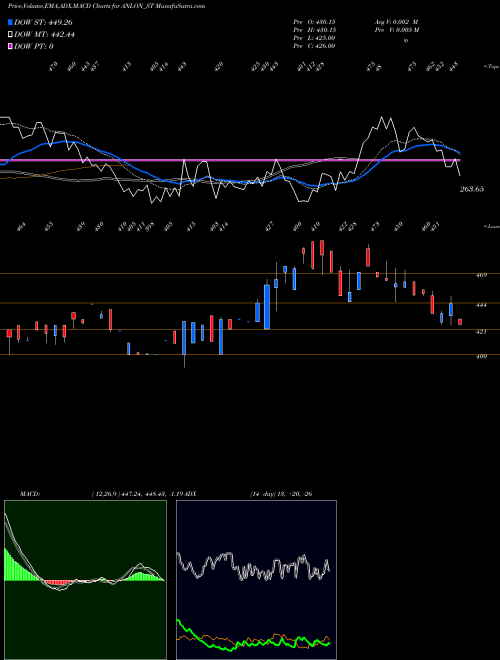This screenshot has width=500, height=660.
Task: Click the 'Pre V: 0.005 M' value
Action: 396,30
